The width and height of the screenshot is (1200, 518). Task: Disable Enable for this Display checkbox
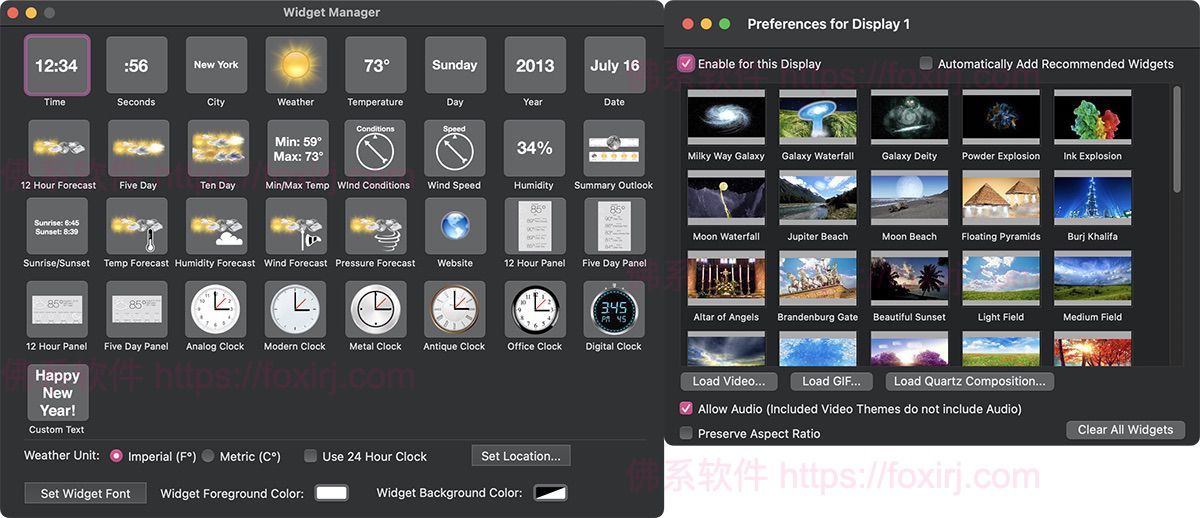pos(686,63)
